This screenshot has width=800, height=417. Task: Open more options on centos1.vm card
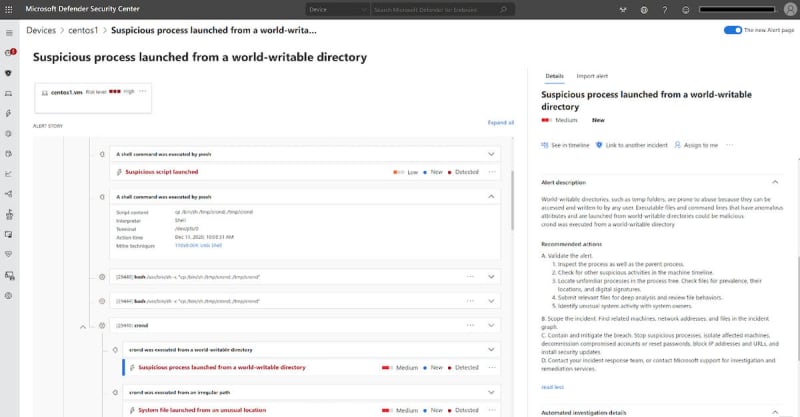143,91
